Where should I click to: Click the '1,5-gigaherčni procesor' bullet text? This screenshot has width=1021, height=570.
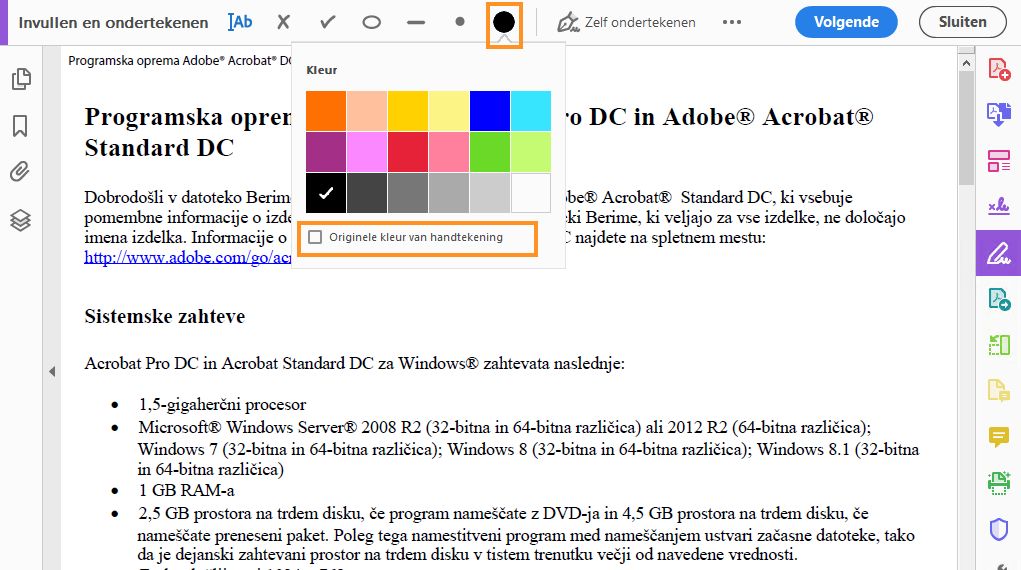(x=222, y=405)
